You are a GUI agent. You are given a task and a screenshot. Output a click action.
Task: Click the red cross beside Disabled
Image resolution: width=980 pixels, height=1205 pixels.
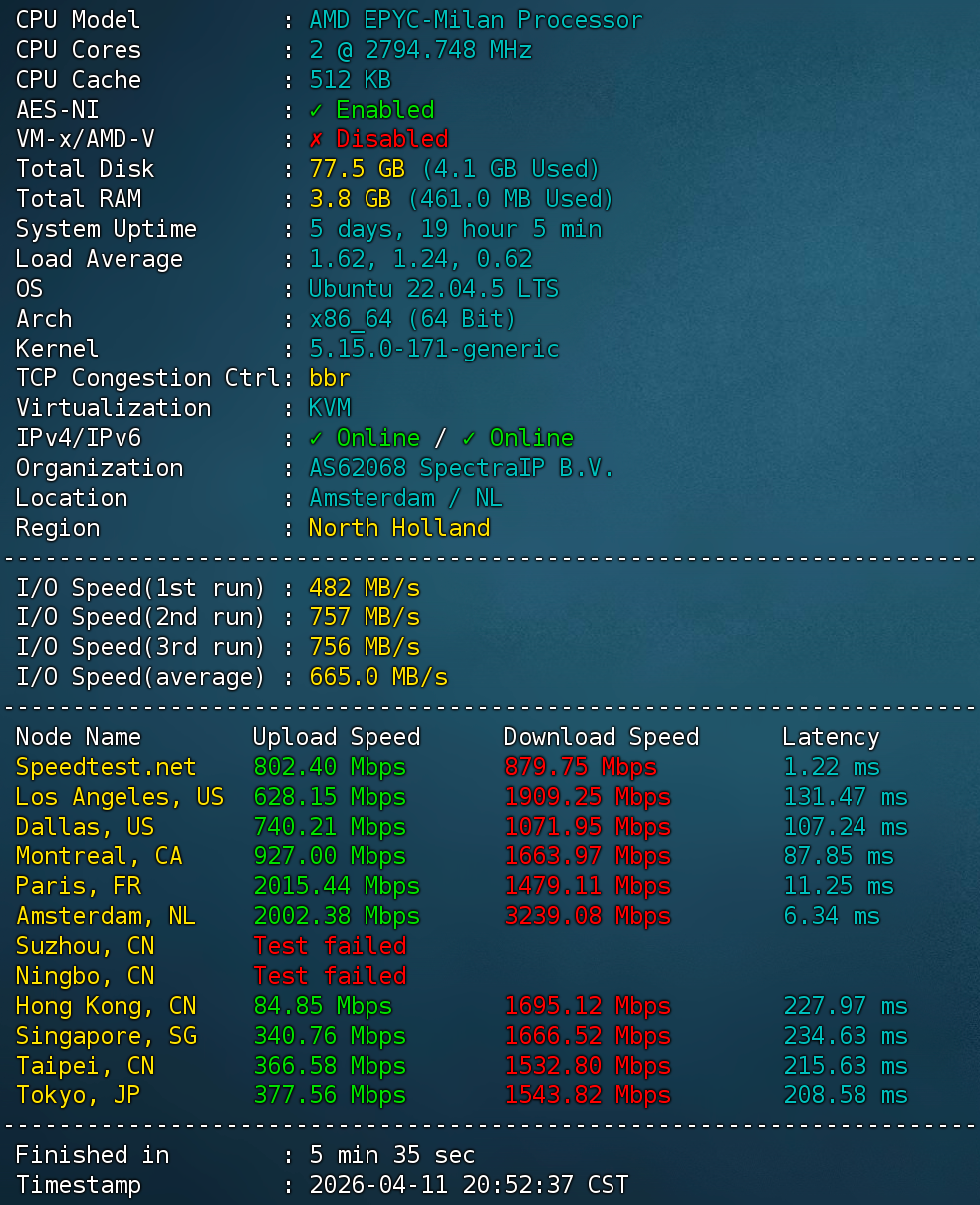point(317,139)
